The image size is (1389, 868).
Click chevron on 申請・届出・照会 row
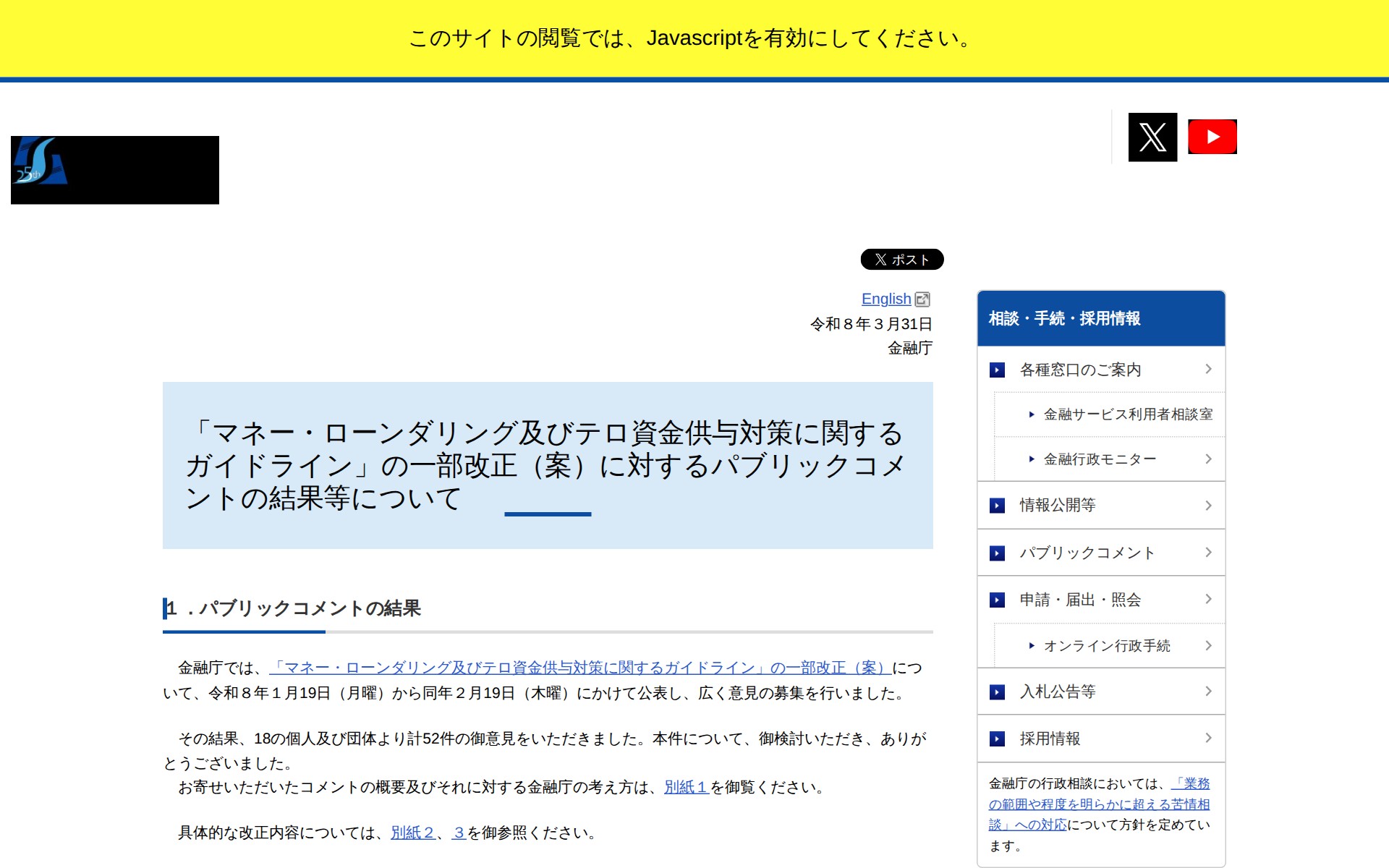click(1208, 599)
